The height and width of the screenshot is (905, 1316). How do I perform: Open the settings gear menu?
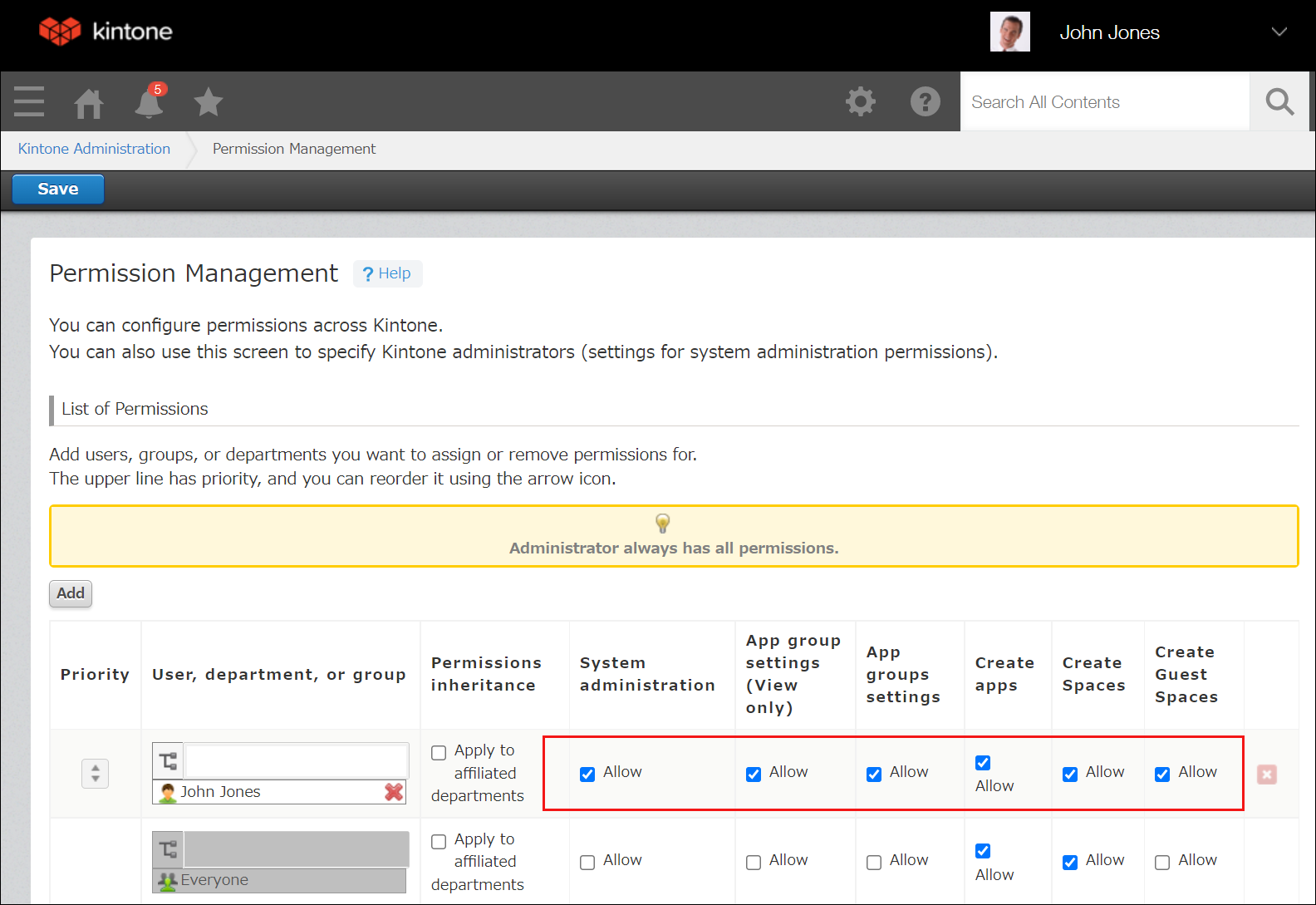click(861, 101)
